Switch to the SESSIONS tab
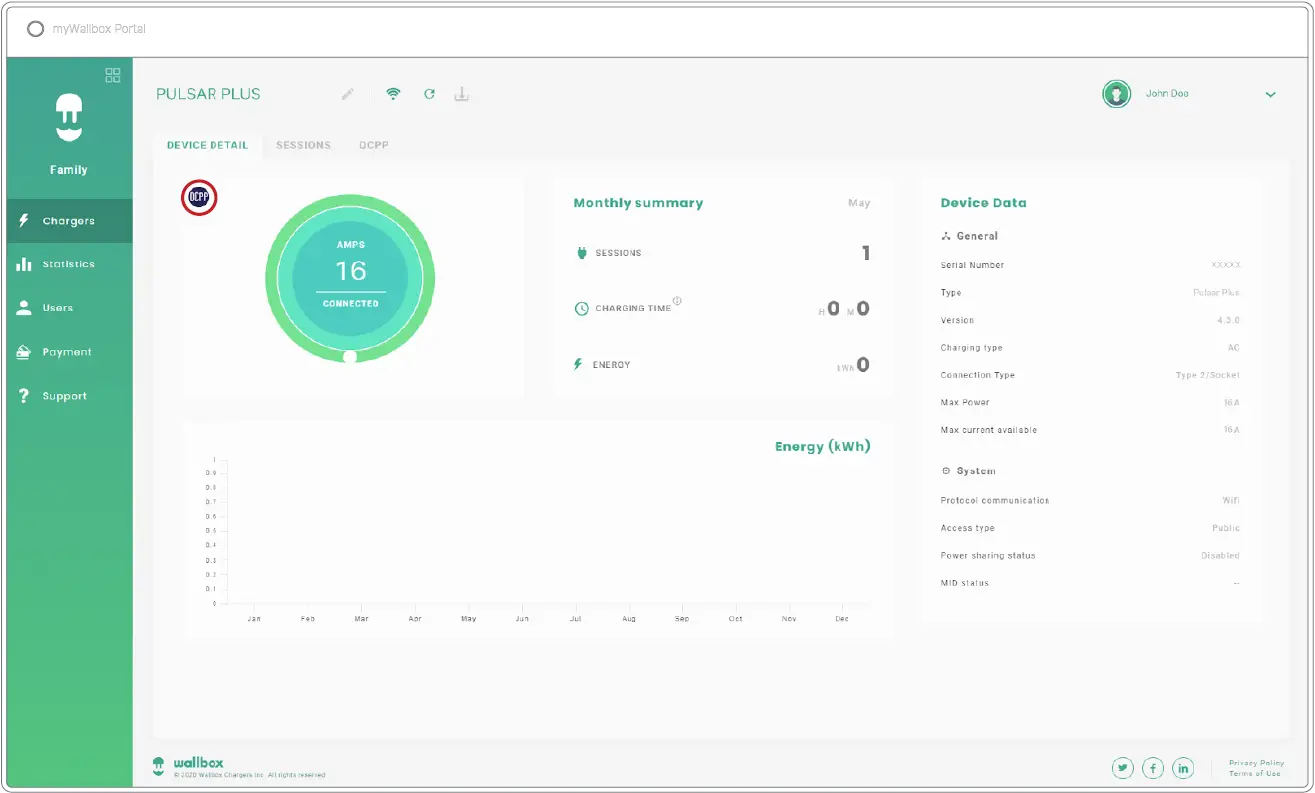The image size is (1315, 793). point(303,145)
